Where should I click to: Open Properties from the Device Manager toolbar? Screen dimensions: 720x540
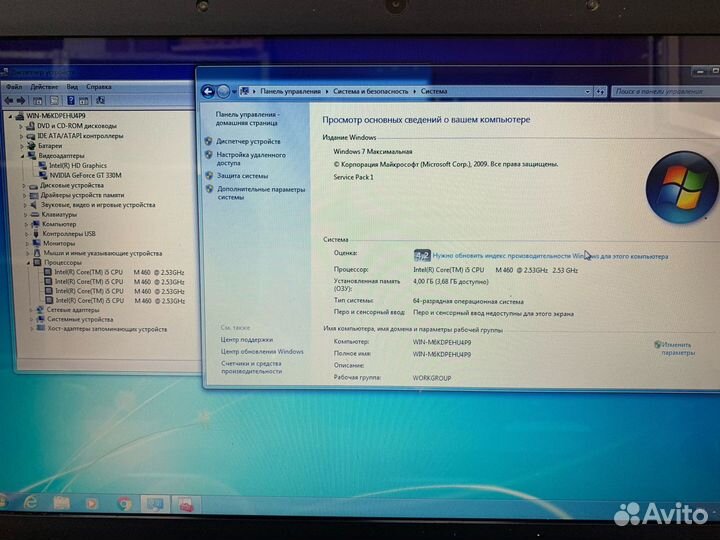[x=55, y=101]
